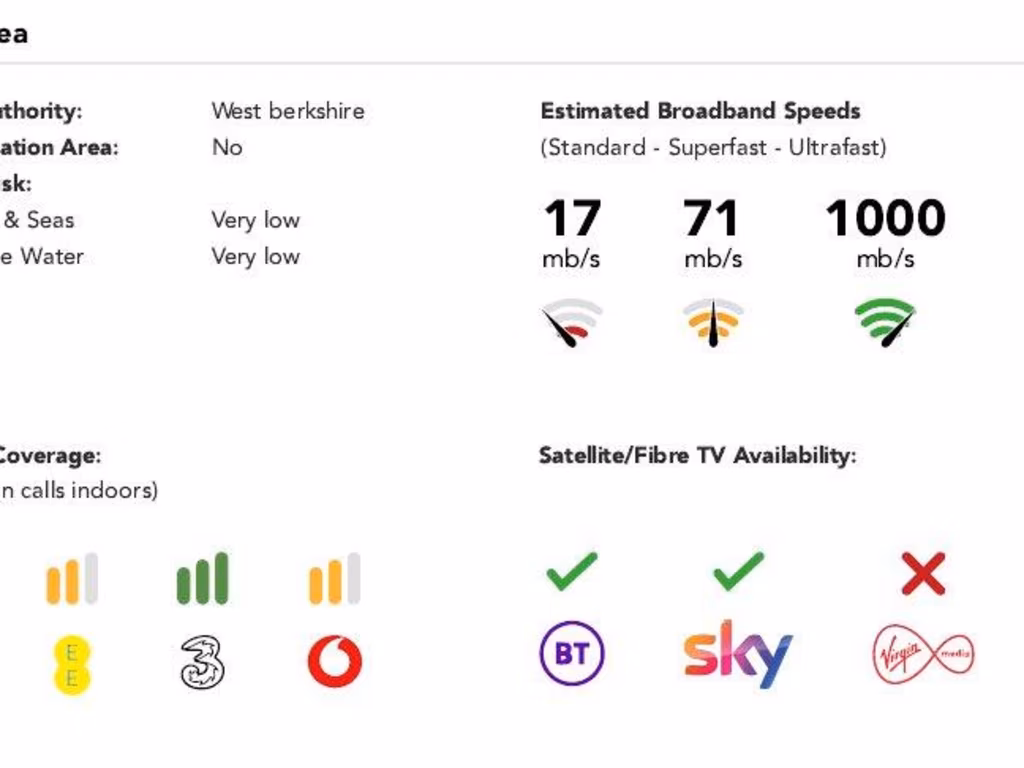Click the 71 mb/s superfast speed value
The height and width of the screenshot is (768, 1024).
point(712,220)
